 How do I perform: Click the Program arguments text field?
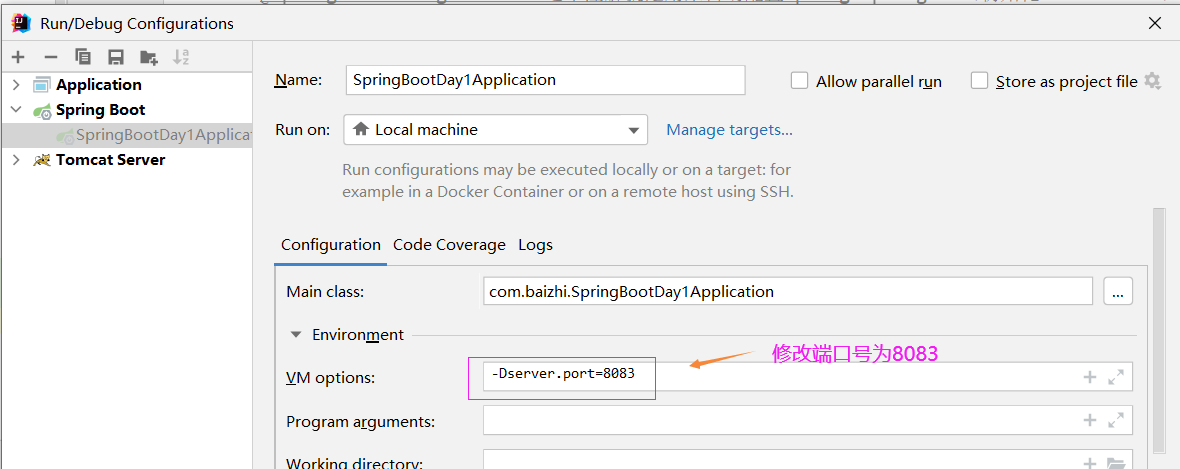[807, 420]
